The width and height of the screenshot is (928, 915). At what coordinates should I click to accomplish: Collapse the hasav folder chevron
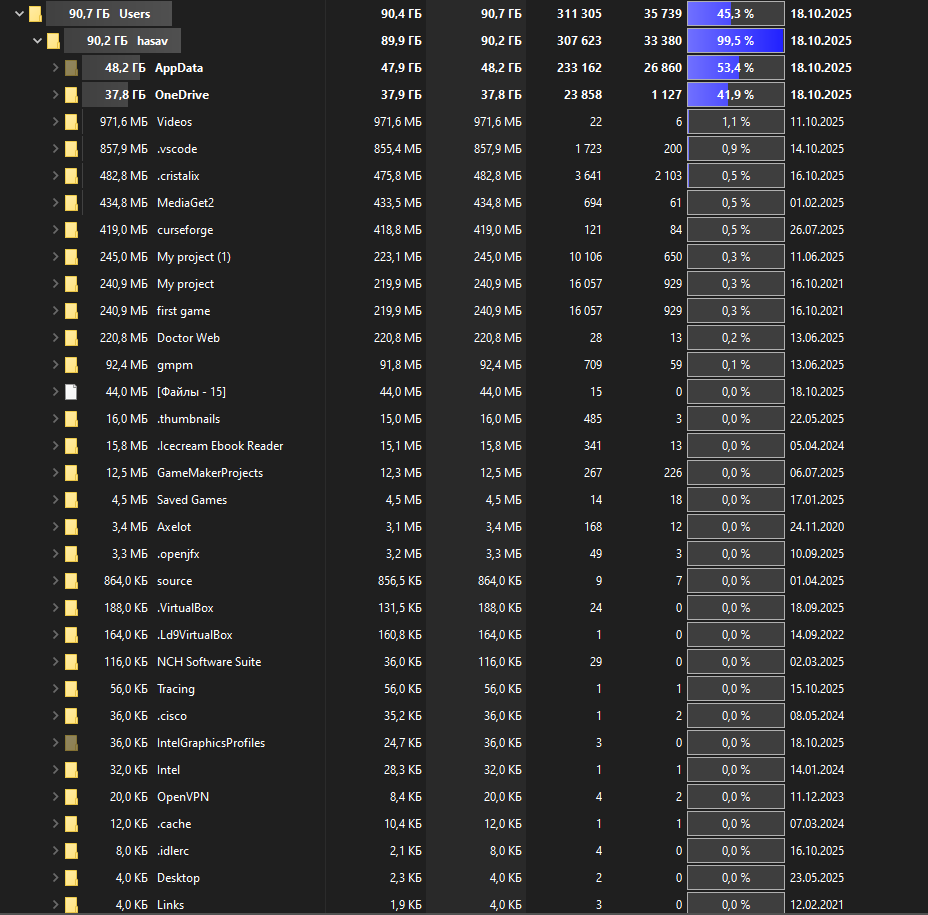38,41
